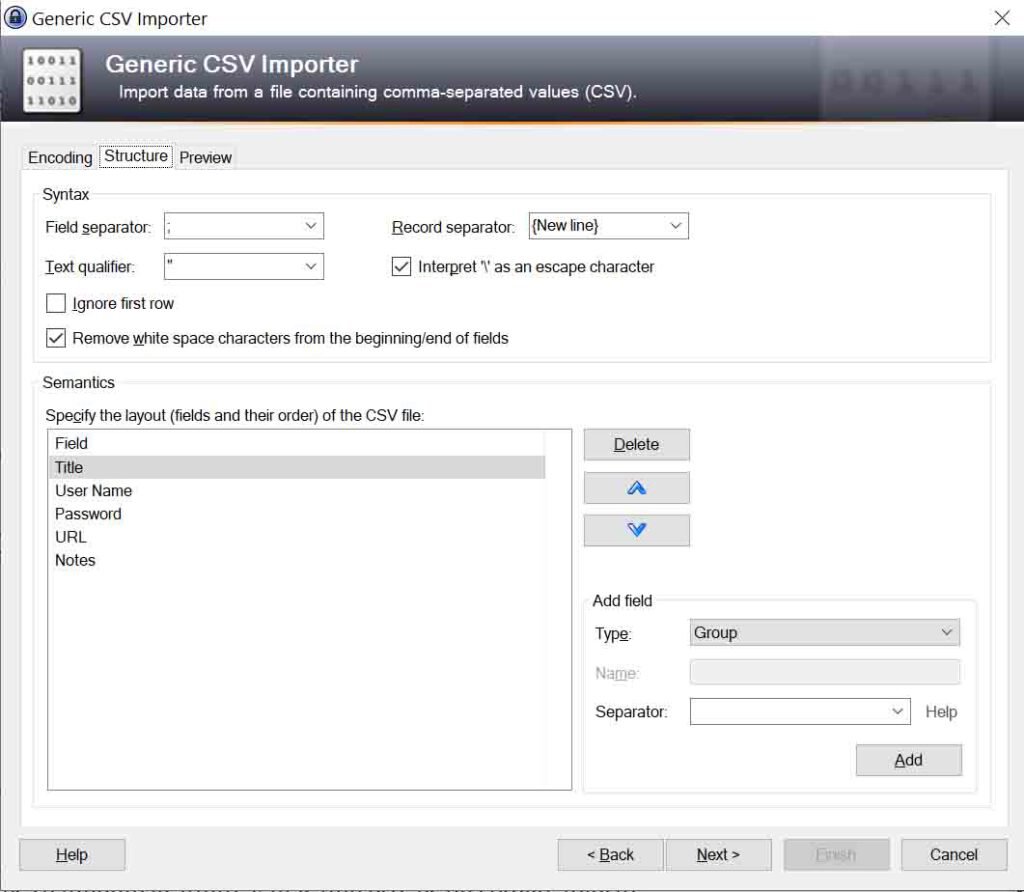The width and height of the screenshot is (1024, 892).
Task: Click the move-up arrow button
Action: 636,488
